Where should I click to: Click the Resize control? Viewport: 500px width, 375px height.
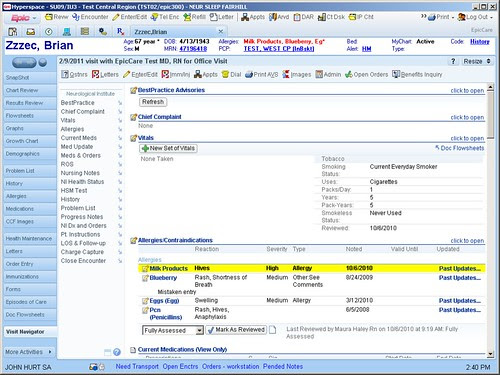(477, 61)
